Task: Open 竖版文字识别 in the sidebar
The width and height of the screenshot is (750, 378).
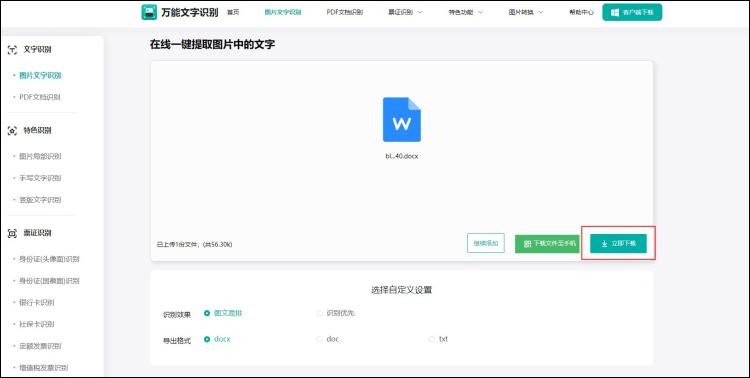Action: [x=40, y=200]
